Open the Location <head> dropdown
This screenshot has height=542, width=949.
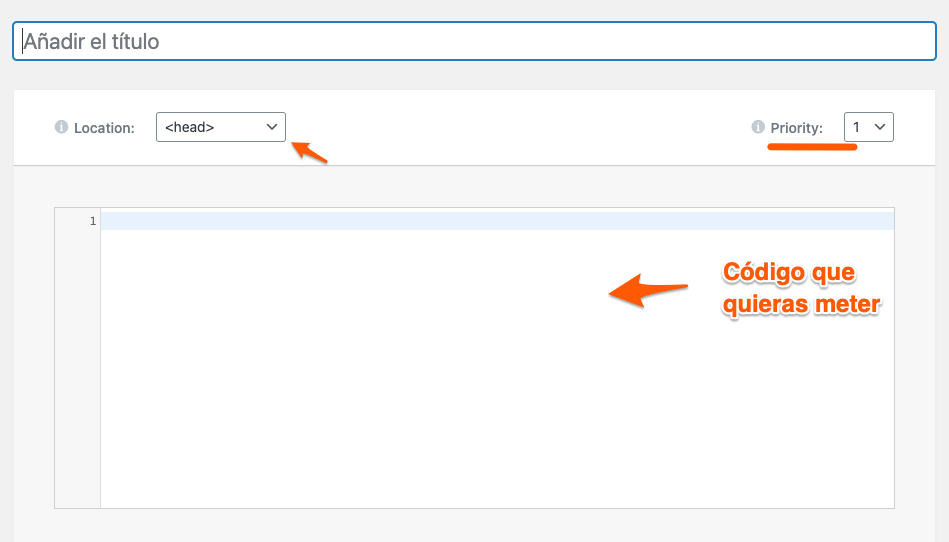(221, 127)
